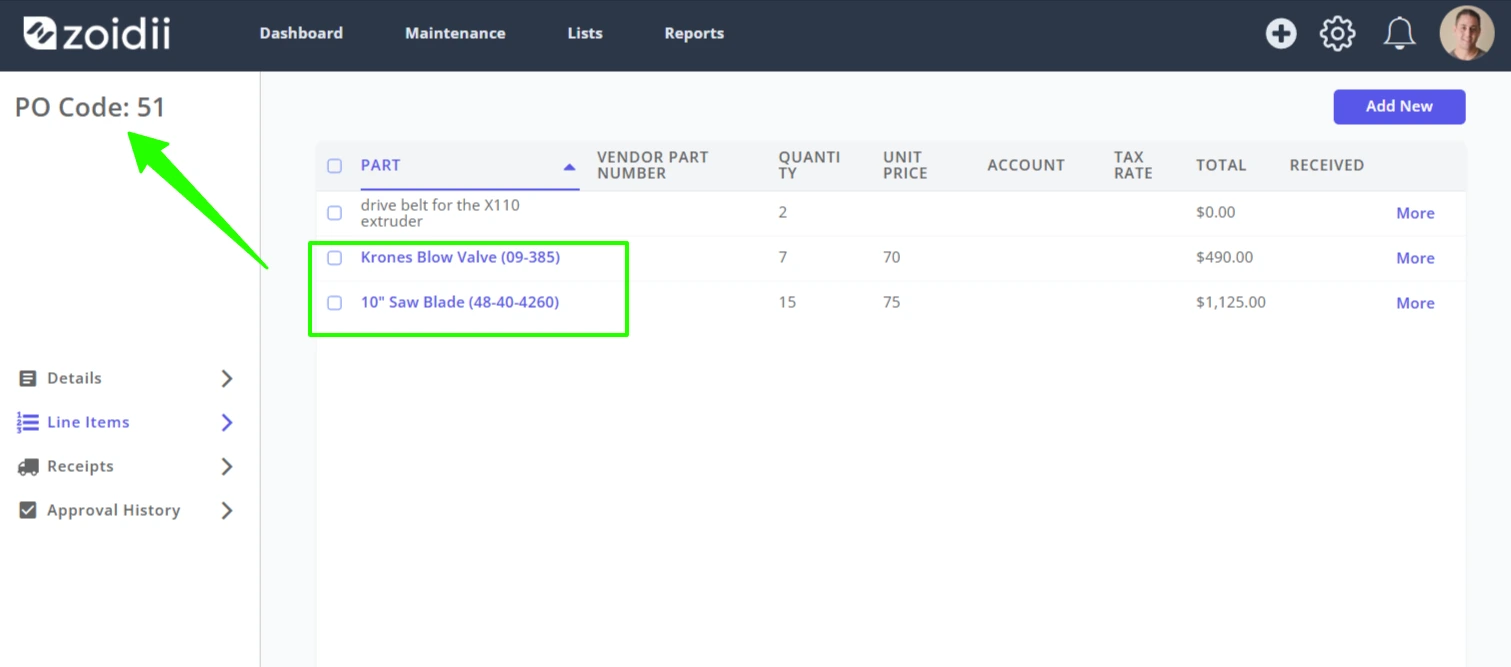
Task: Click quantity 15 cell
Action: click(x=787, y=302)
